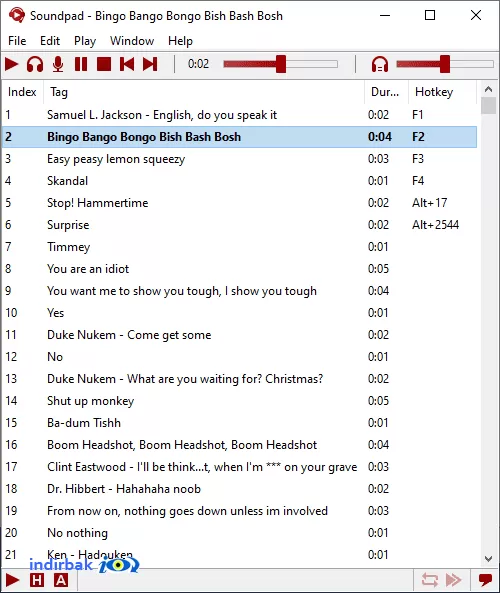The image size is (500, 593).
Task: Open the File menu
Action: click(x=17, y=41)
